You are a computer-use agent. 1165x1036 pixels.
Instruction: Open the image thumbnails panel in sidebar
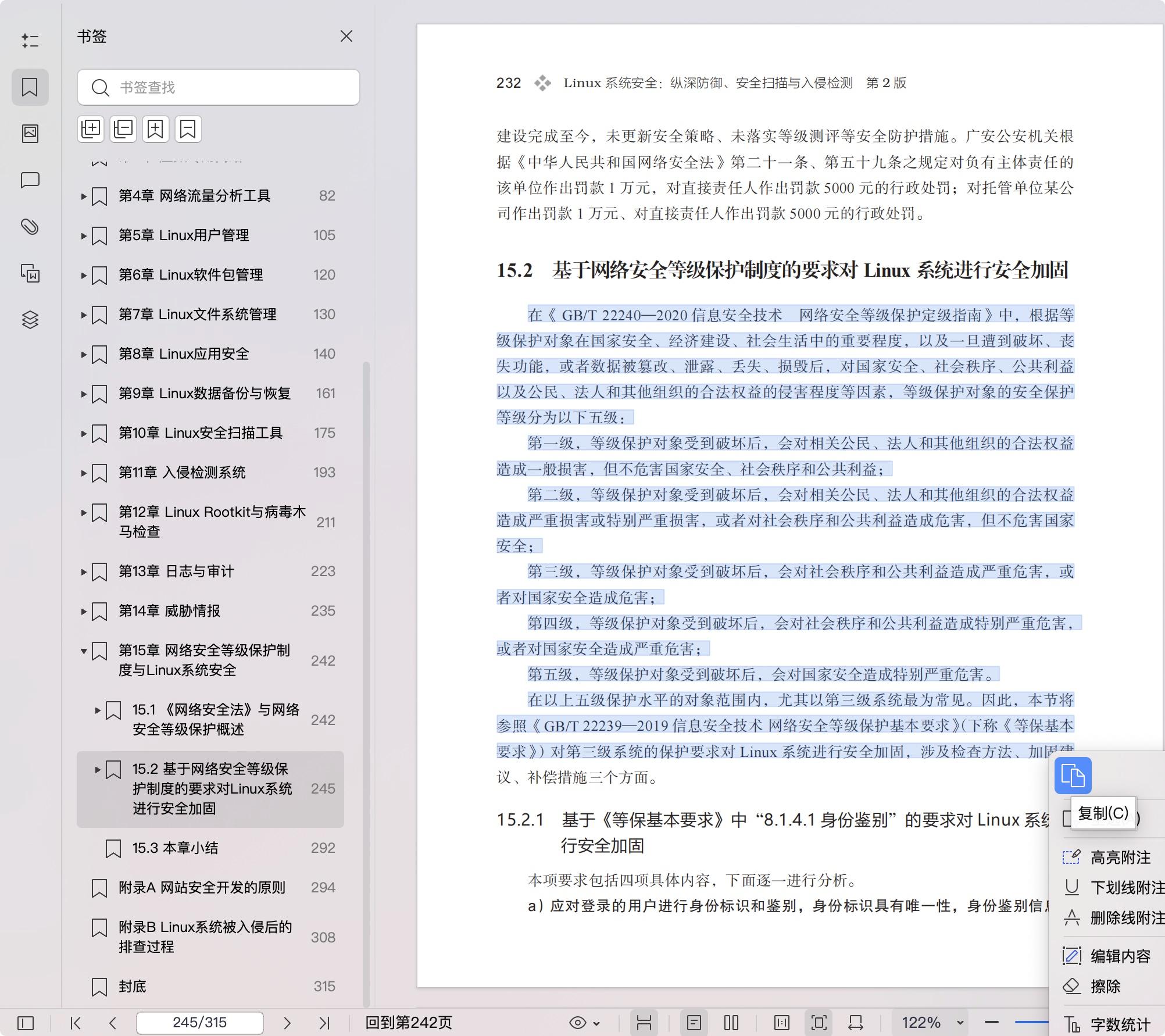30,133
